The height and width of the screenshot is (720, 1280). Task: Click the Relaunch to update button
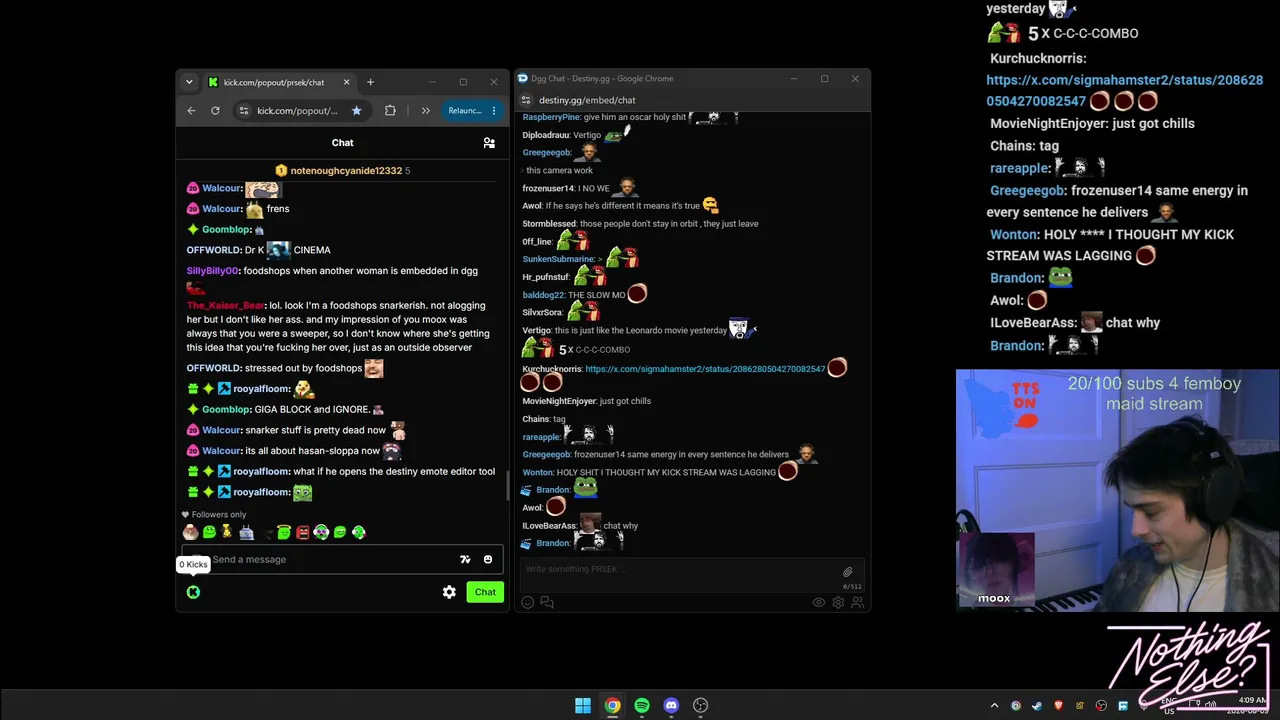pyautogui.click(x=465, y=110)
